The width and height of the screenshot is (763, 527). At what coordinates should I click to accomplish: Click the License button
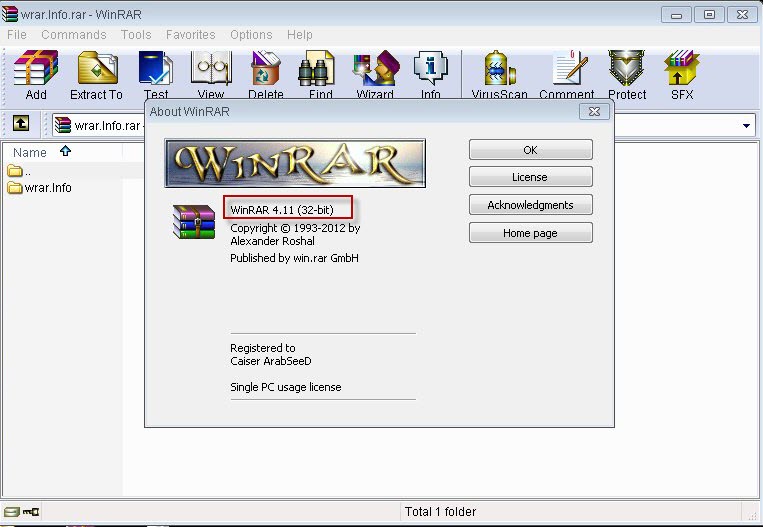coord(530,177)
